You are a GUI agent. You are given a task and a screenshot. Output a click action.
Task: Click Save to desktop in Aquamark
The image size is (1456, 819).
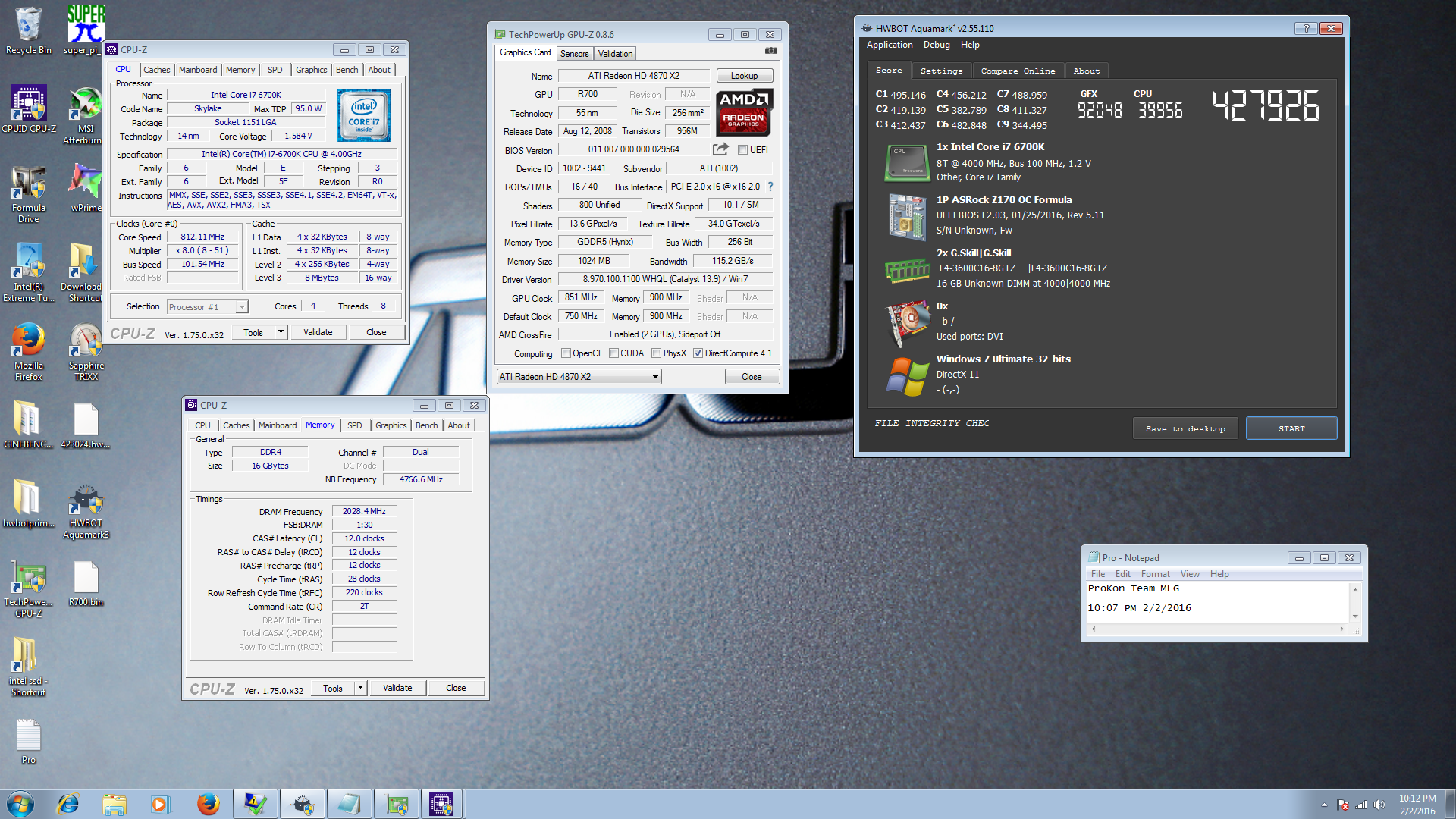(x=1185, y=428)
